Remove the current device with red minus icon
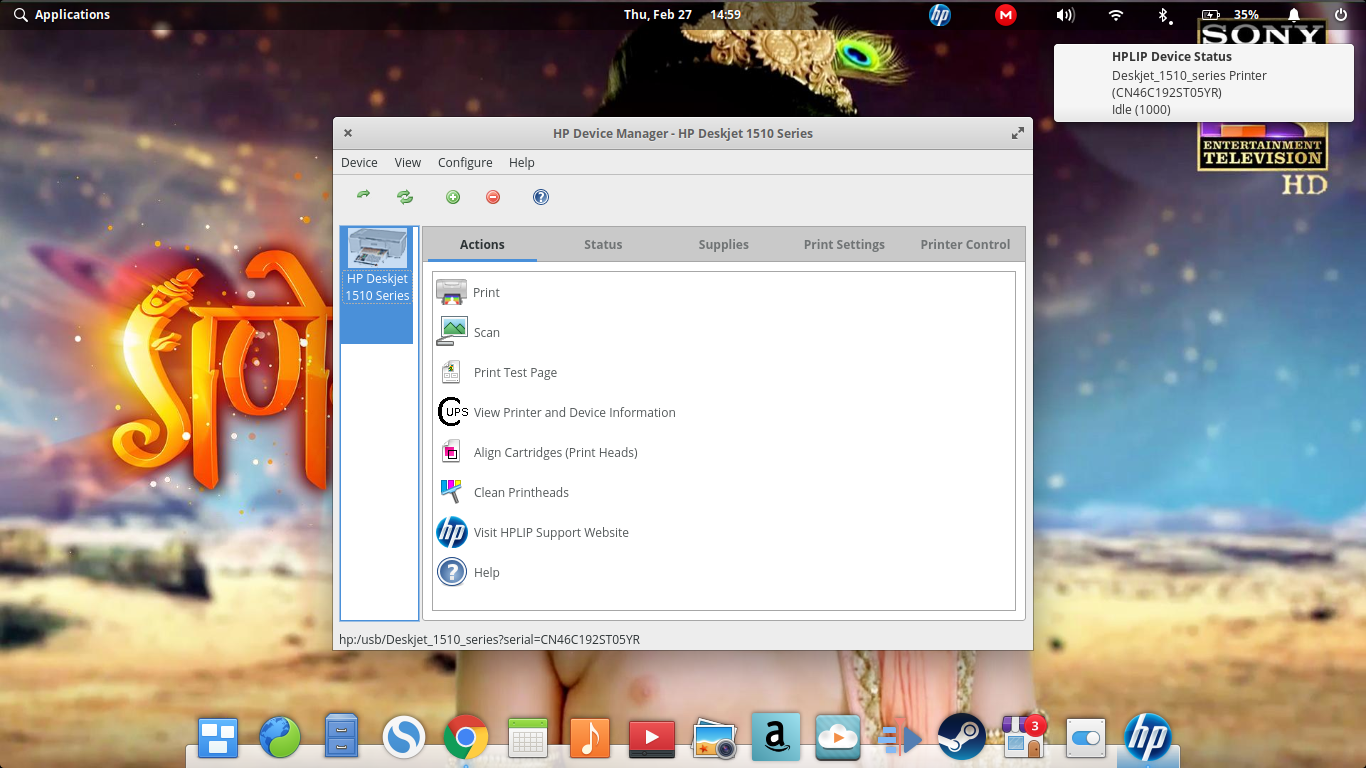Image resolution: width=1366 pixels, height=768 pixels. tap(492, 196)
